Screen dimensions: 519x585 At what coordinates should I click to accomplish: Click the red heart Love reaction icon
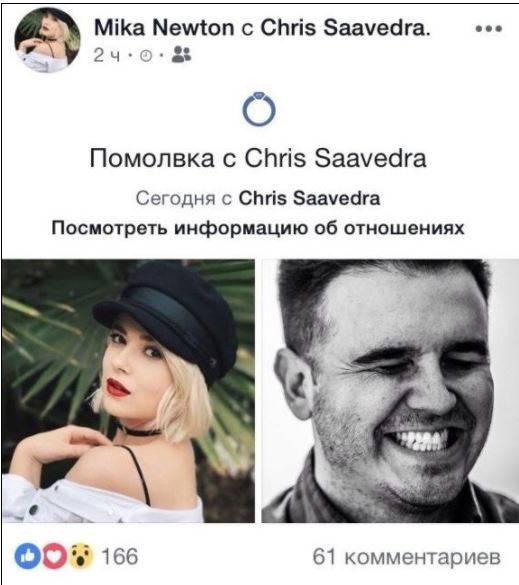pos(54,556)
